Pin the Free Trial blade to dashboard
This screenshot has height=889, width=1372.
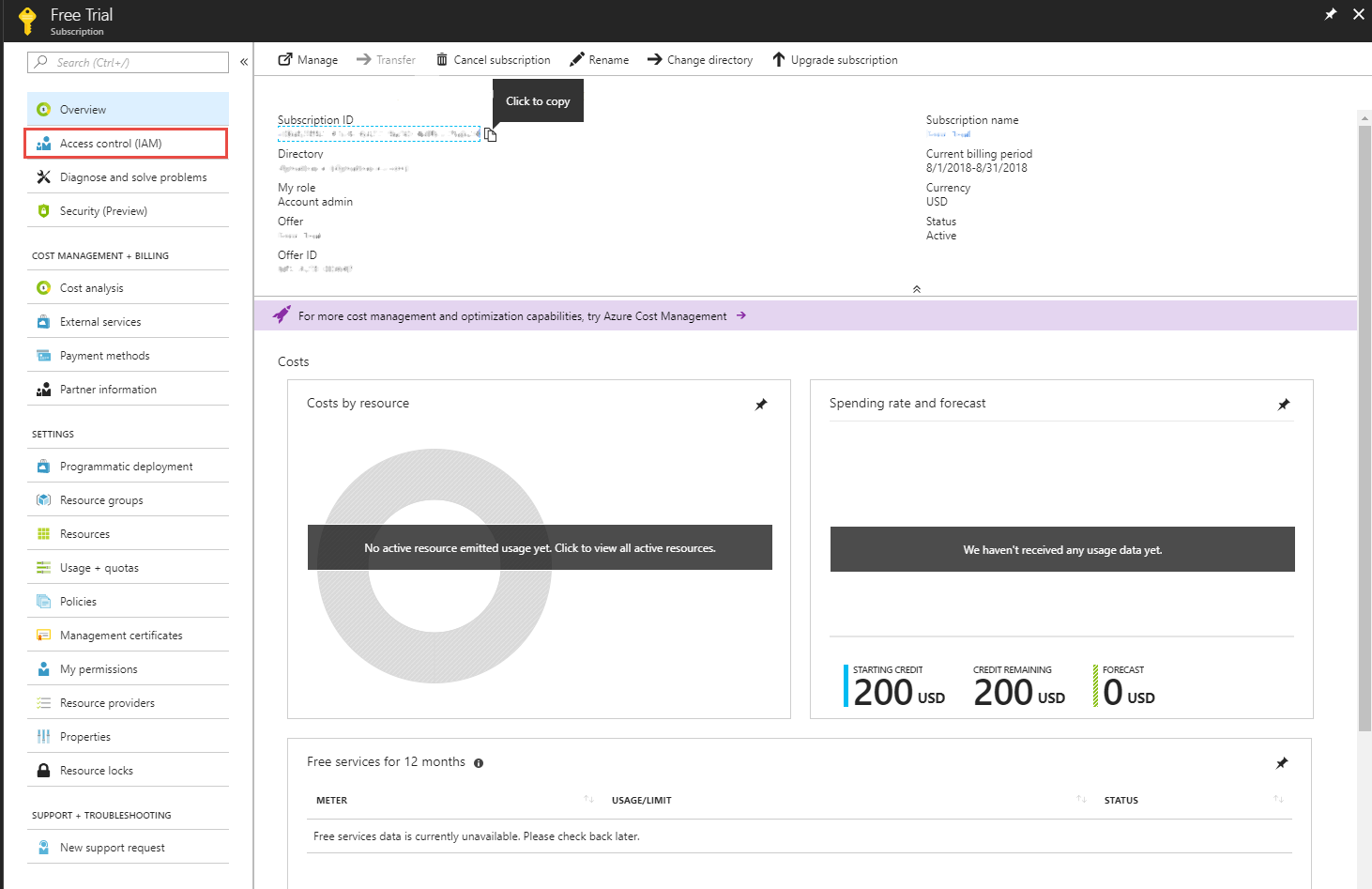click(x=1331, y=14)
